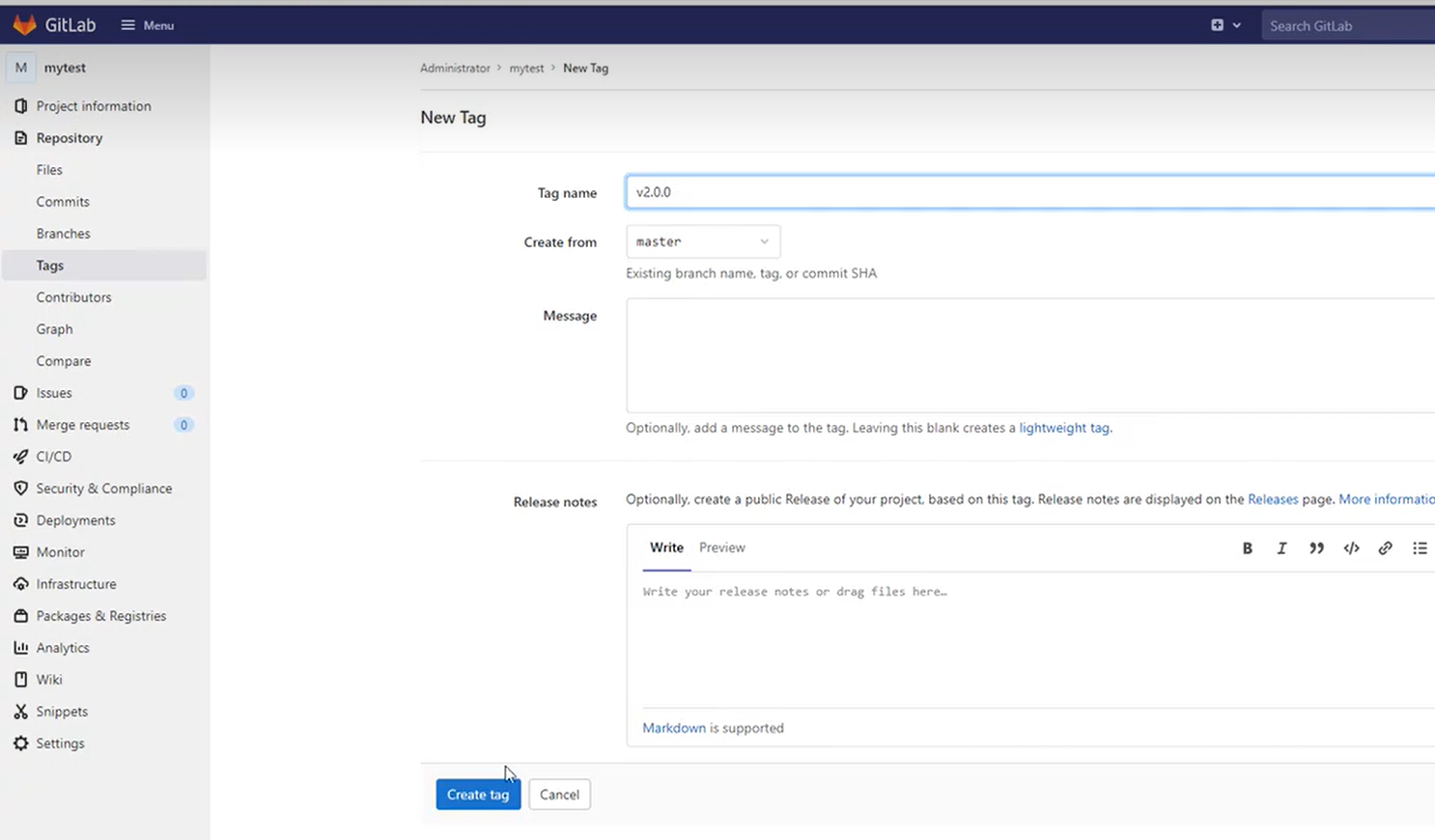Click into the Message text area
1435x840 pixels.
pyautogui.click(x=1030, y=355)
